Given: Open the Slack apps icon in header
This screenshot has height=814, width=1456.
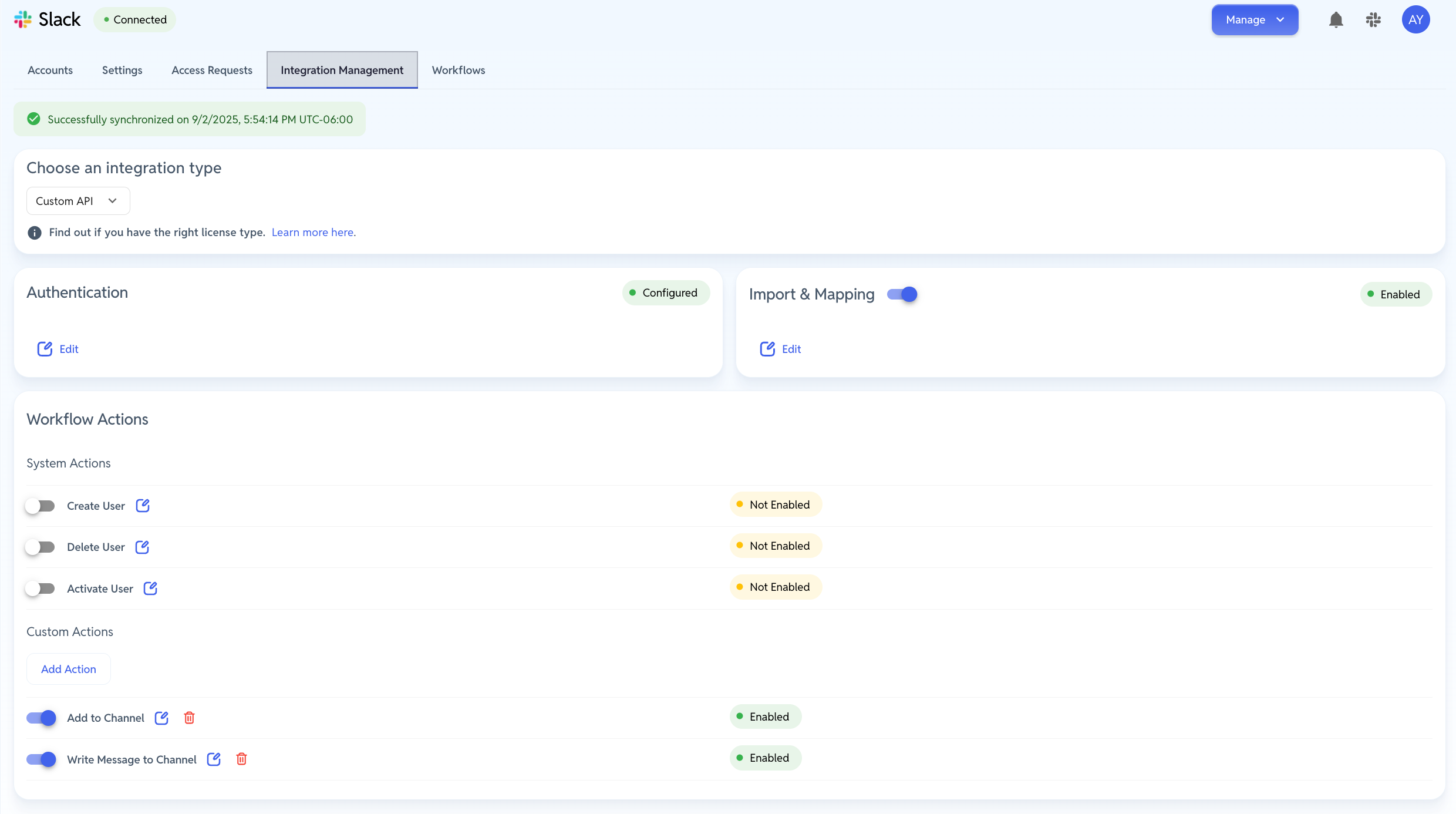Looking at the screenshot, I should [x=1373, y=20].
